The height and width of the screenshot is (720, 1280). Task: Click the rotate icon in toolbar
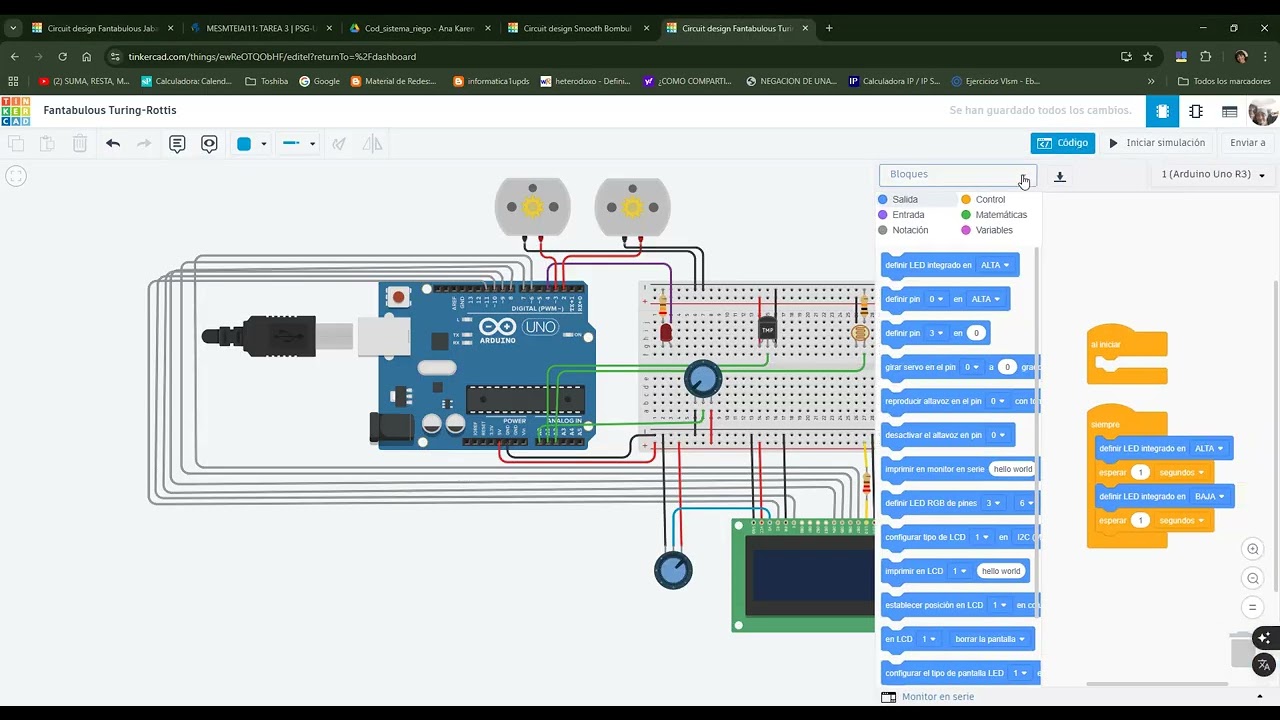[339, 144]
